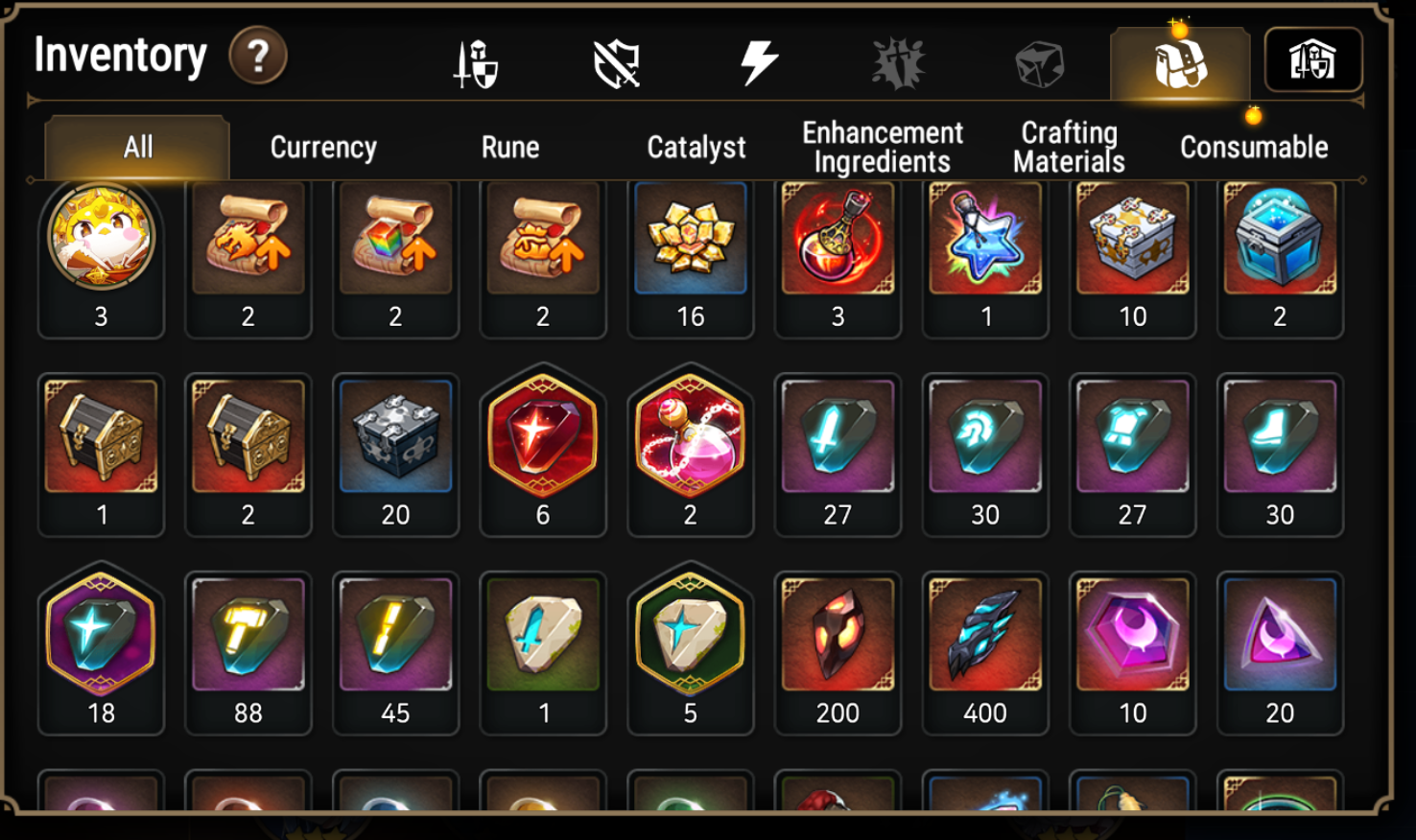
Task: Choose the hammer rune stone with 88
Action: 248,654
